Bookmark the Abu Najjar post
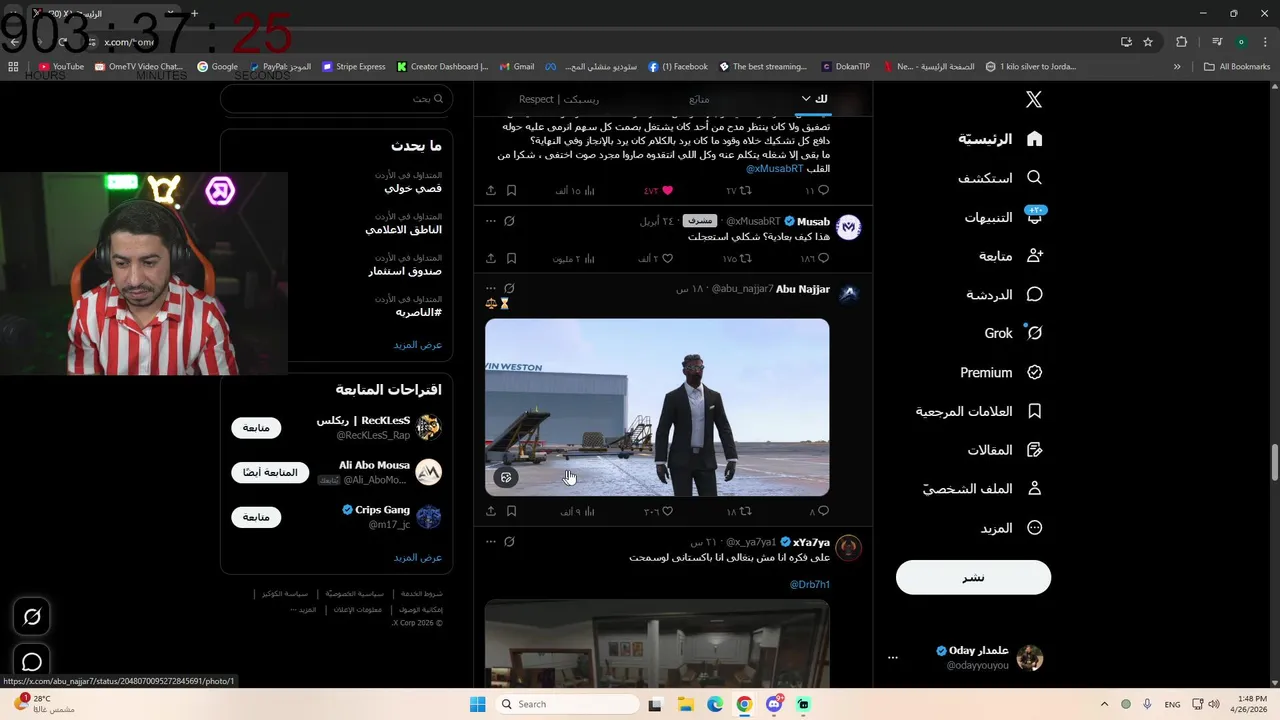The width and height of the screenshot is (1280, 720). point(511,511)
